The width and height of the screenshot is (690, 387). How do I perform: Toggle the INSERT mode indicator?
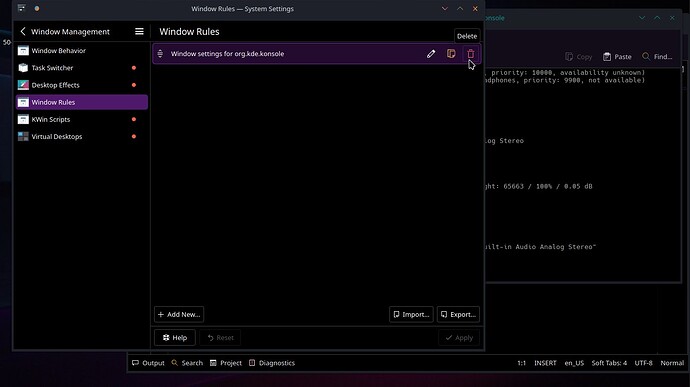545,363
